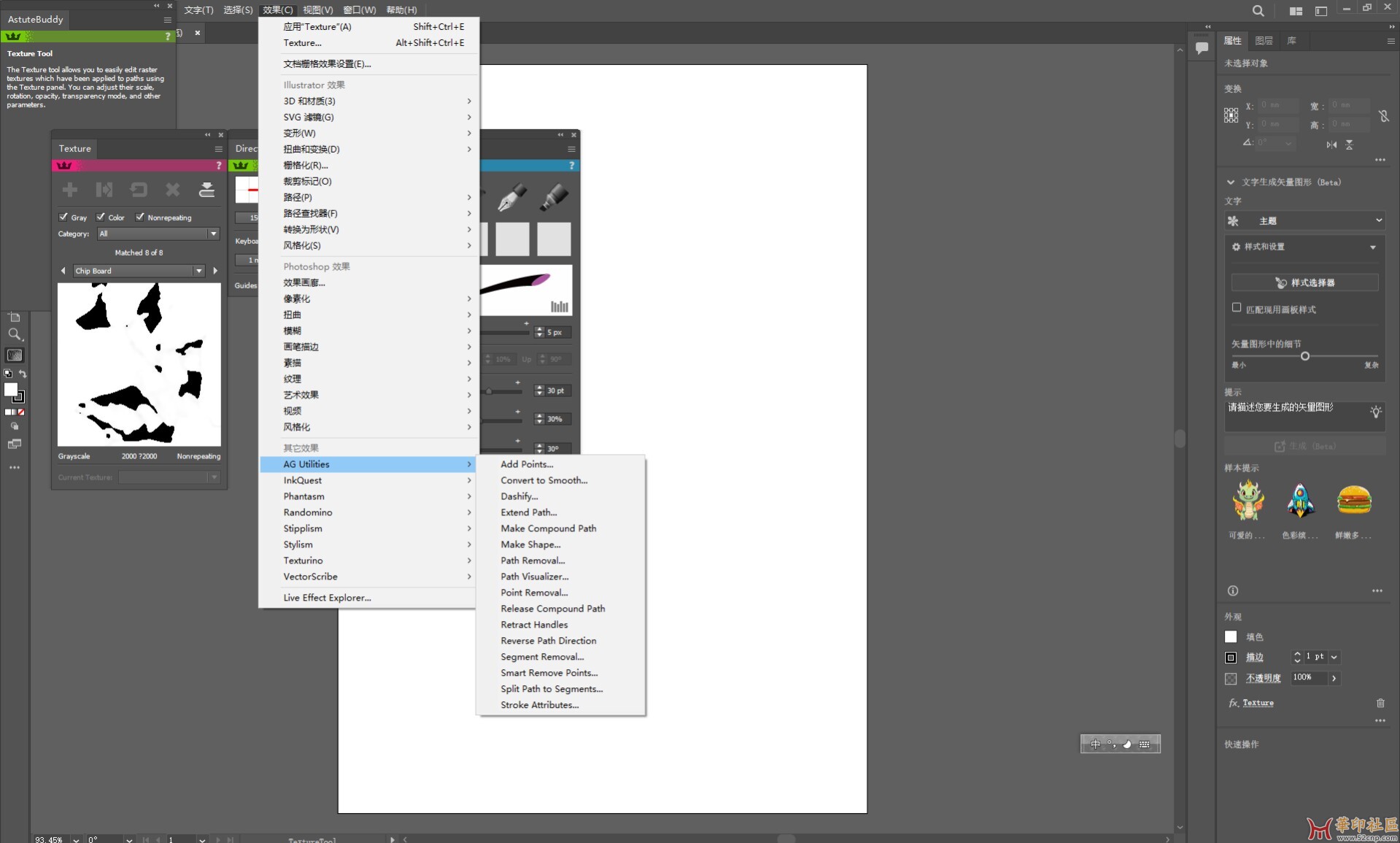
Task: Change screen mode icon in toolbar
Action: pyautogui.click(x=15, y=444)
